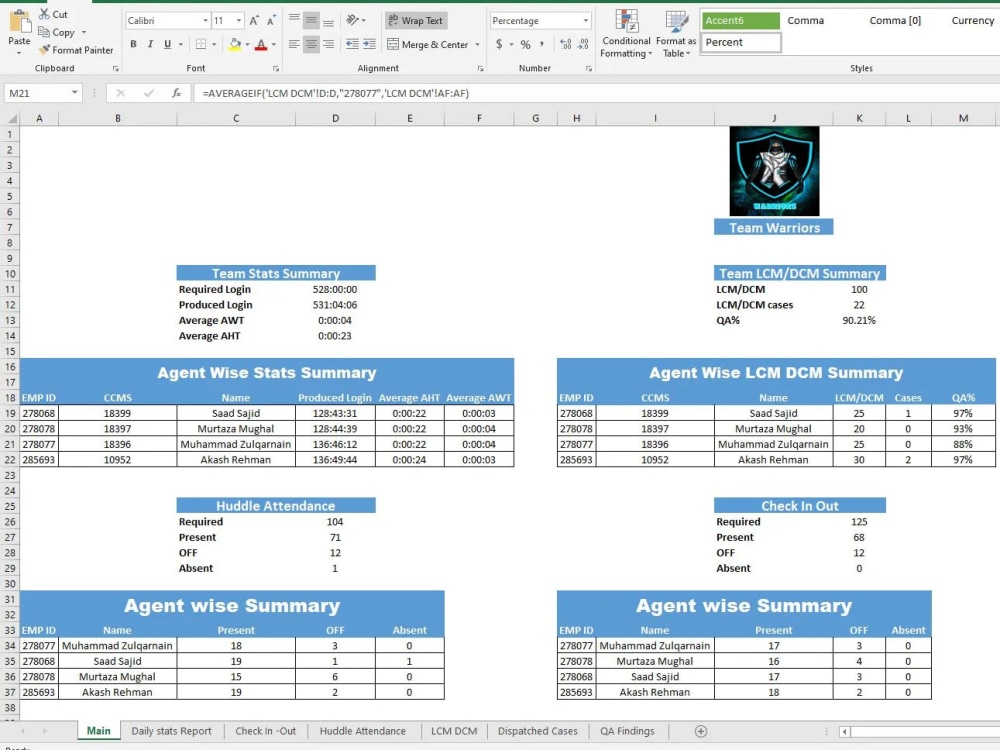This screenshot has width=1000, height=750.
Task: Decrease font size with small A
Action: click(x=271, y=20)
